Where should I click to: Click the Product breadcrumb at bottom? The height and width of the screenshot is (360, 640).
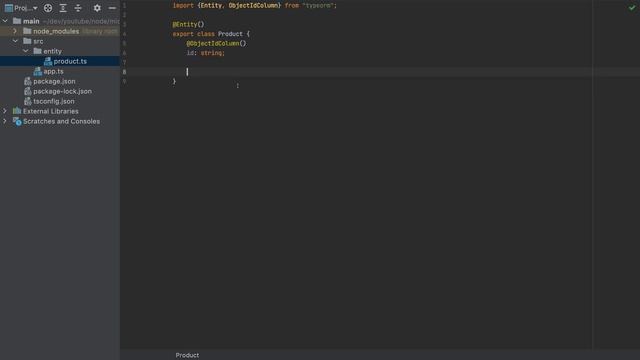coord(187,355)
